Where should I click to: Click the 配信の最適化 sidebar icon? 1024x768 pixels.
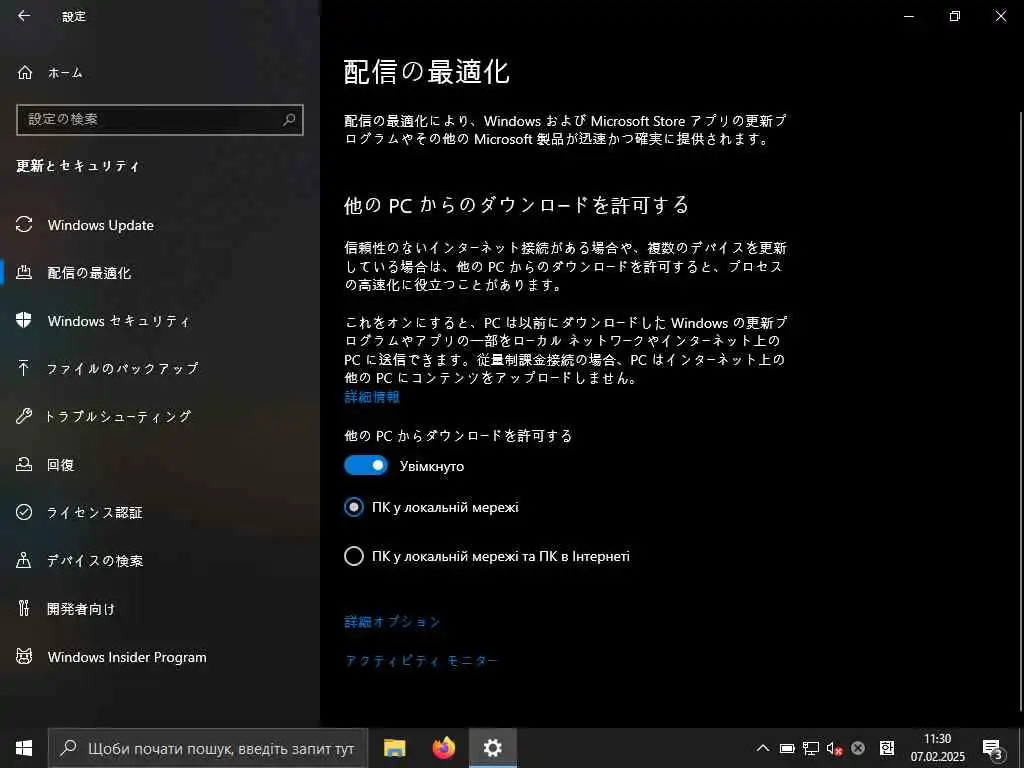click(24, 273)
